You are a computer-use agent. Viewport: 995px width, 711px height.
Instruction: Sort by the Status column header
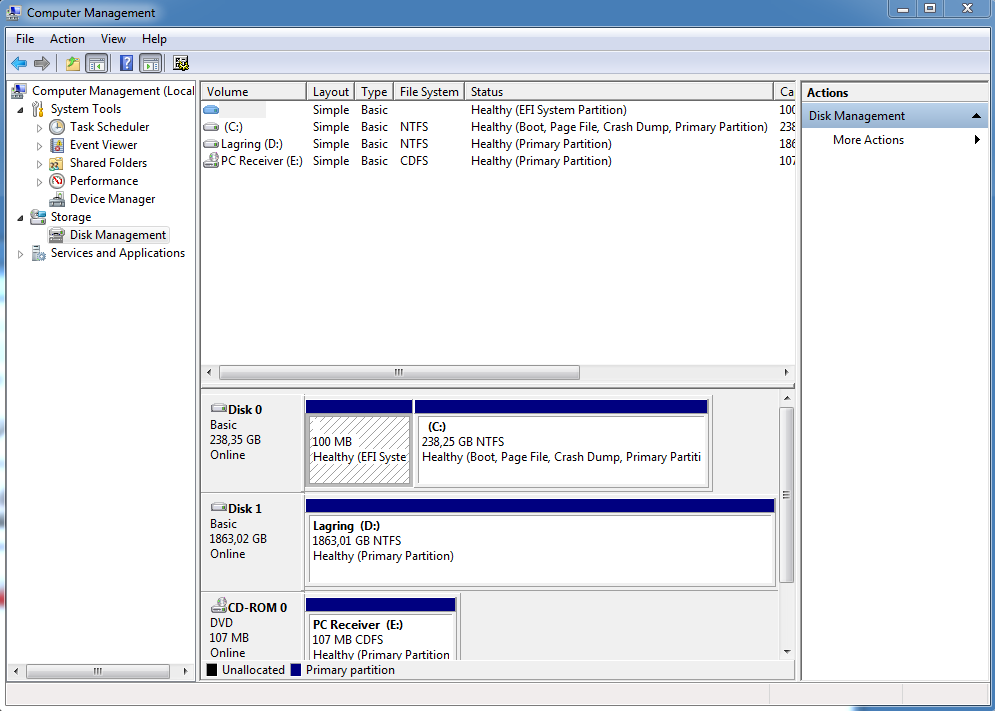tap(619, 92)
